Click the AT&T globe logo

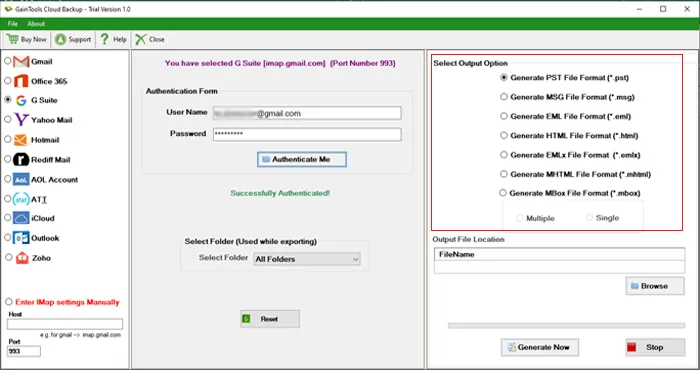pyautogui.click(x=21, y=199)
